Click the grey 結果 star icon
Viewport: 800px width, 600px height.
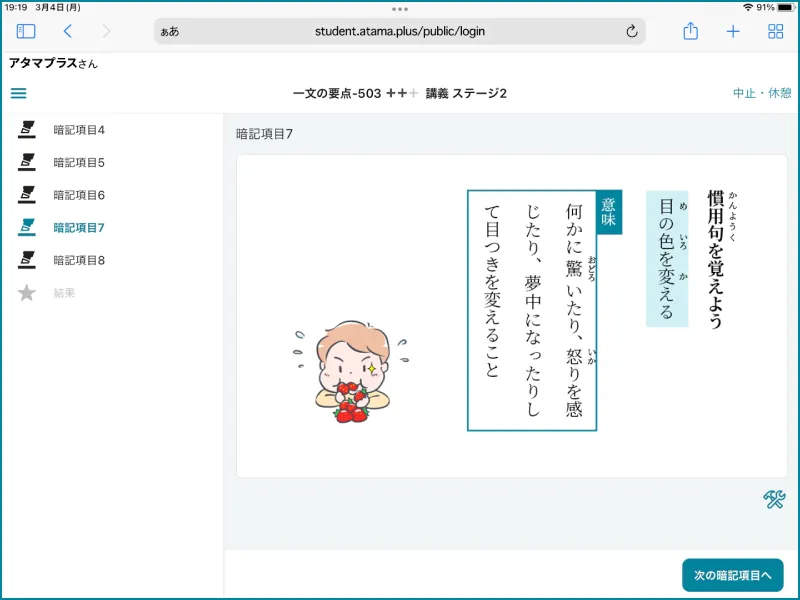coord(27,293)
